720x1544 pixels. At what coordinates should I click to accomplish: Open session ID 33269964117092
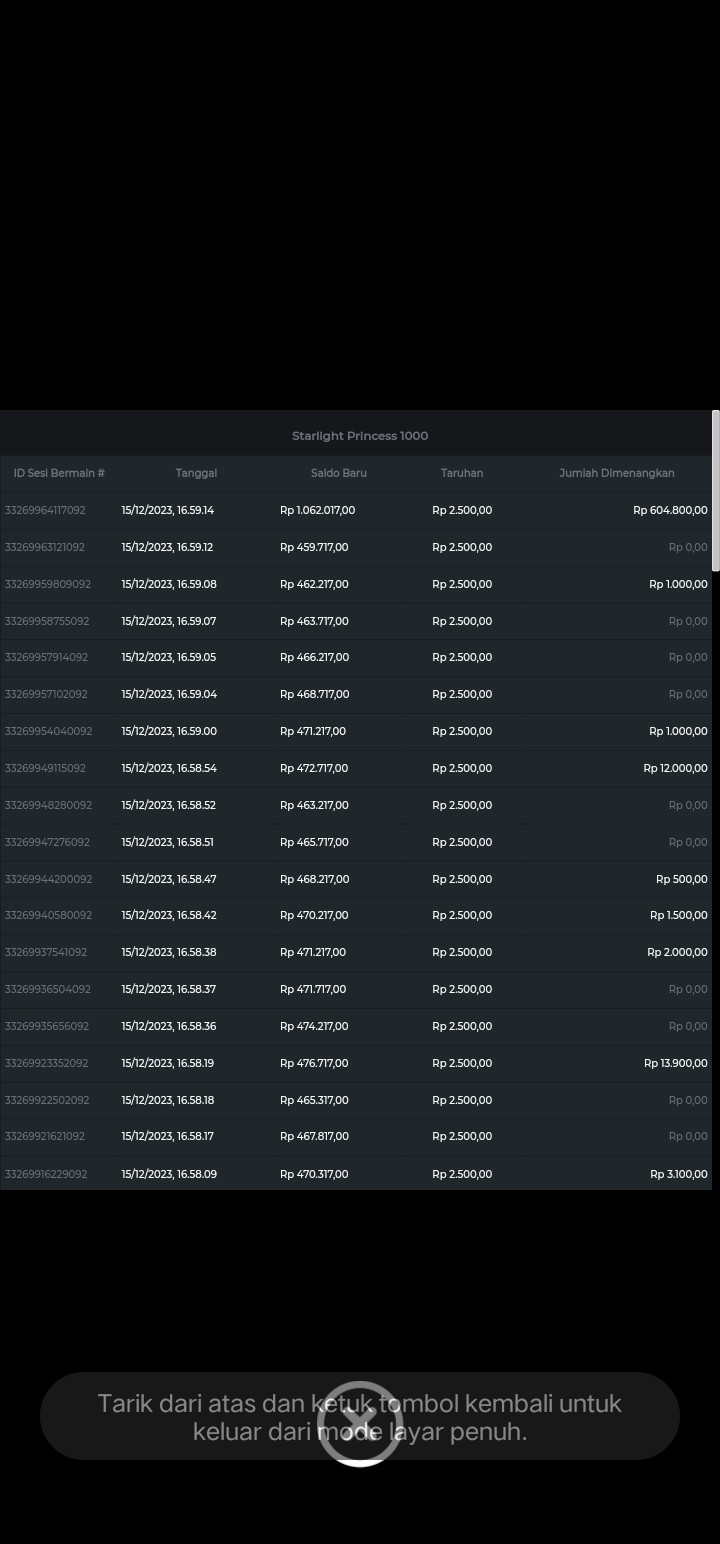[x=45, y=510]
